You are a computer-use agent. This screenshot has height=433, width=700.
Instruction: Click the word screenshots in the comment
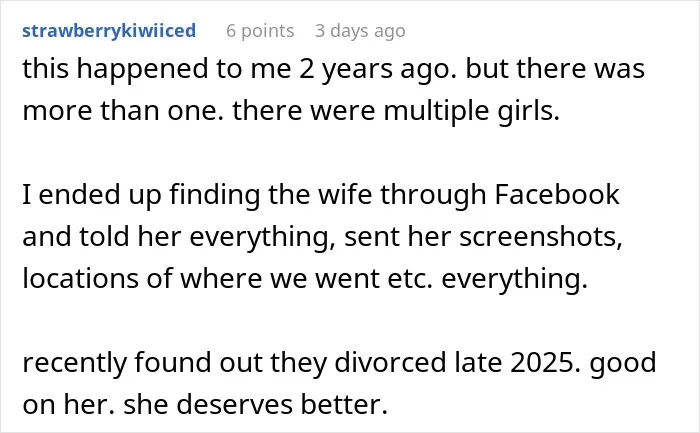pyautogui.click(x=541, y=237)
